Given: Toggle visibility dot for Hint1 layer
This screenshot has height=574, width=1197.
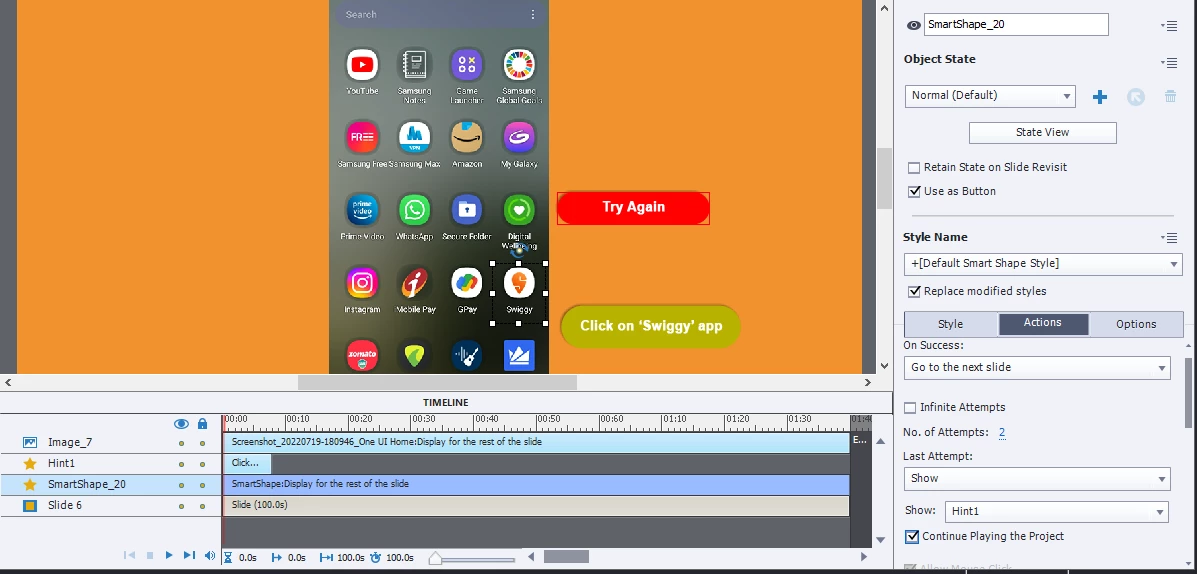Looking at the screenshot, I should (x=181, y=463).
